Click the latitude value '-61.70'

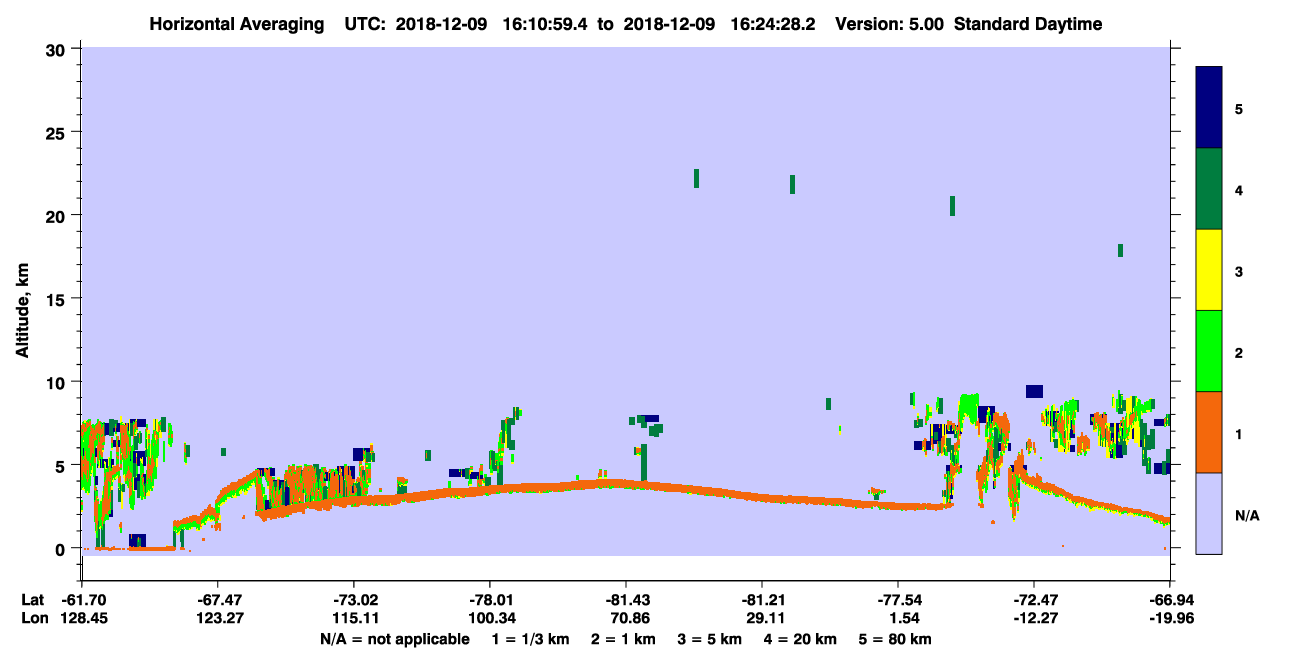[84, 600]
